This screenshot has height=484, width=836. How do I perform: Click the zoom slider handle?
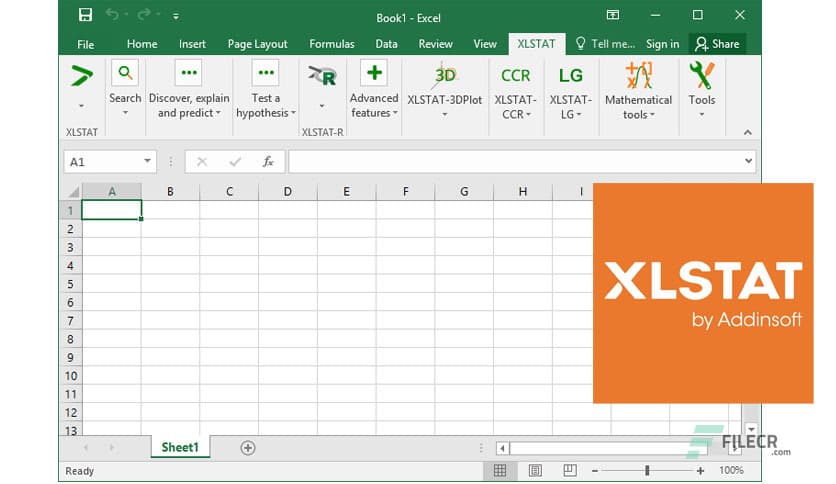point(647,470)
